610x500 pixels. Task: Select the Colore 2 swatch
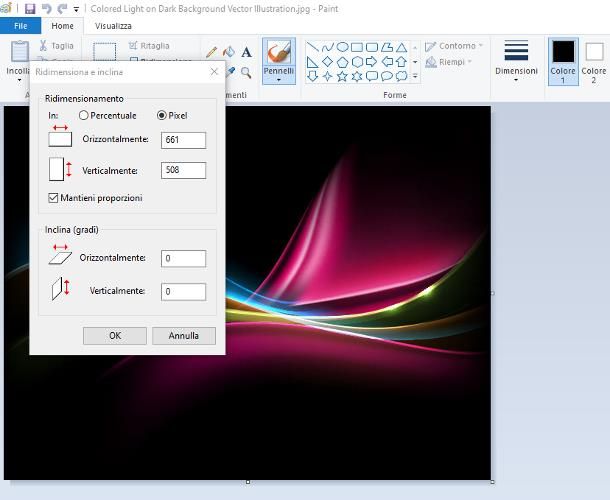tap(594, 61)
